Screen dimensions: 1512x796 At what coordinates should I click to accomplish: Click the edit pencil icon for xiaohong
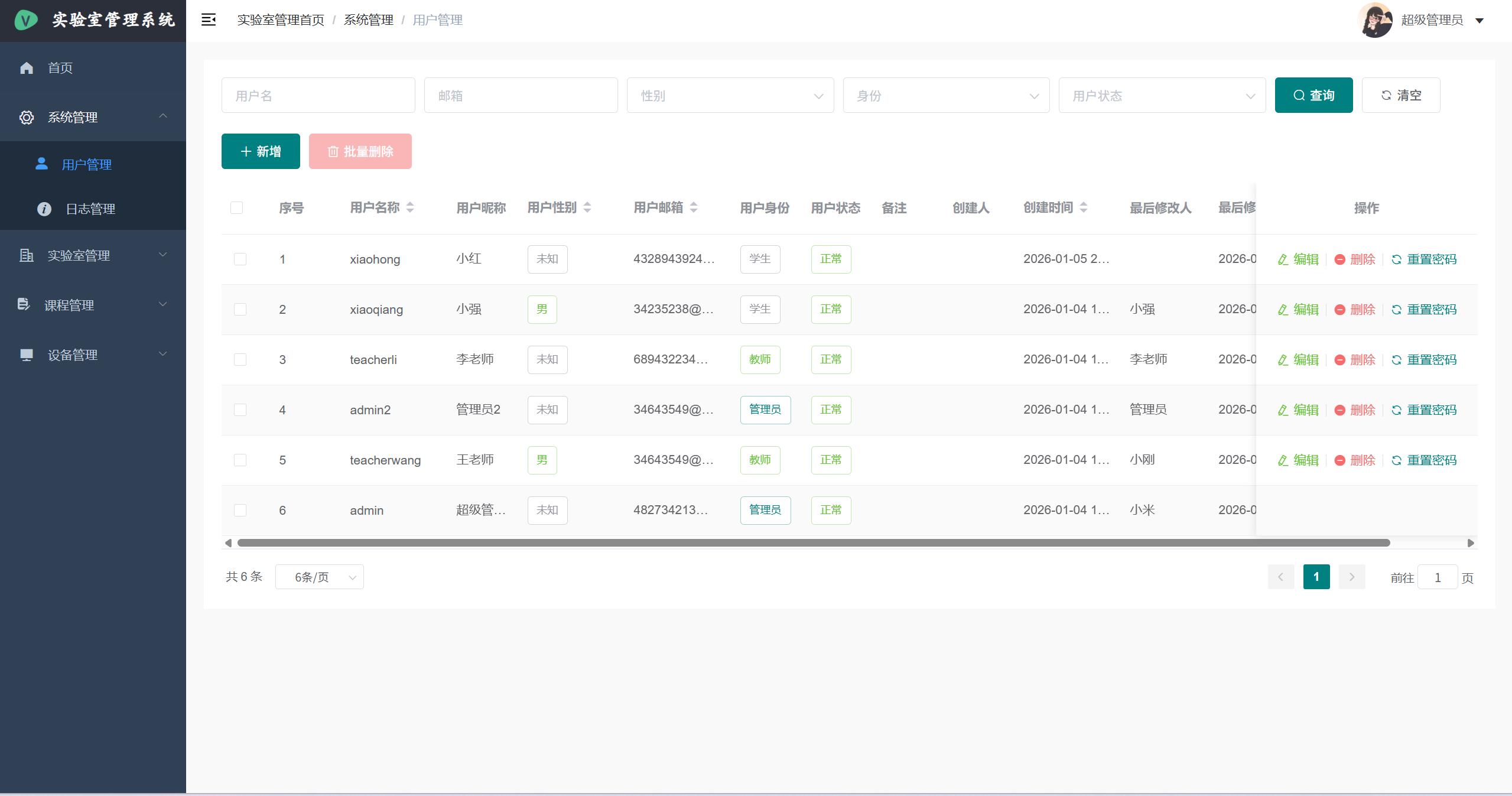(1283, 259)
